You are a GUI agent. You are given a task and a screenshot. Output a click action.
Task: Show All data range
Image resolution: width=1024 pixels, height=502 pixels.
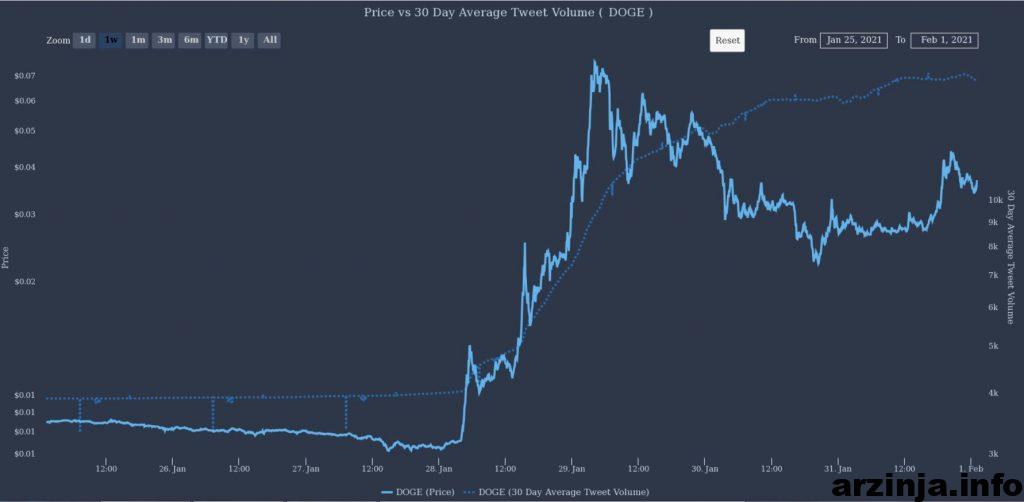tap(270, 40)
